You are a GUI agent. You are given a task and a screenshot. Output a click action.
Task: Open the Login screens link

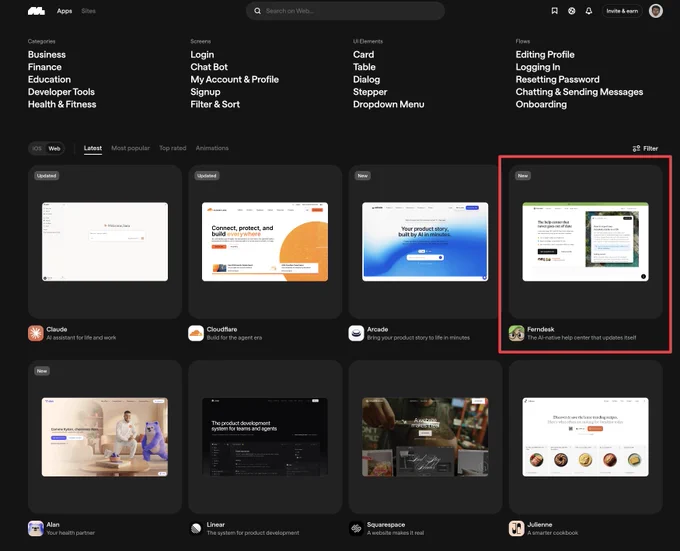click(202, 55)
